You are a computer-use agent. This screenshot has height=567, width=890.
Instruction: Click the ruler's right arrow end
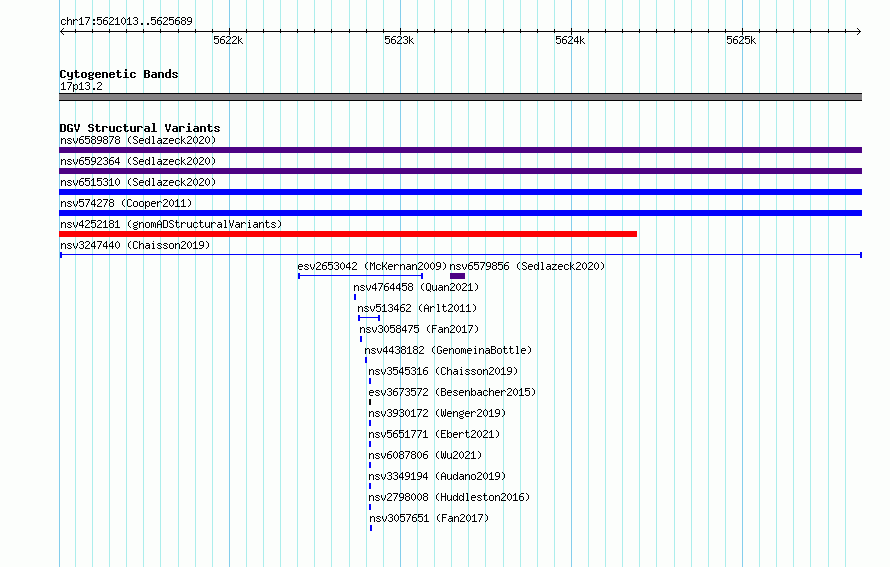(859, 31)
